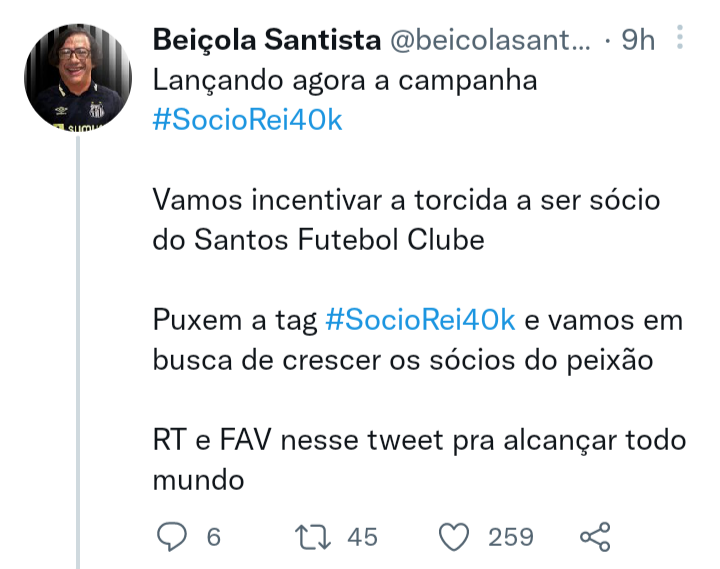720x569 pixels.
Task: Open the Beiçola Santista display name link
Action: point(267,39)
